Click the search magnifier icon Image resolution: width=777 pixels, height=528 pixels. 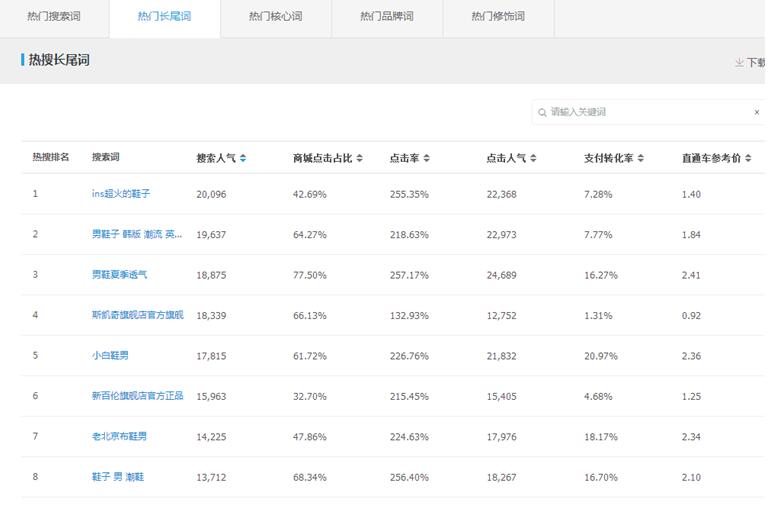coord(542,113)
